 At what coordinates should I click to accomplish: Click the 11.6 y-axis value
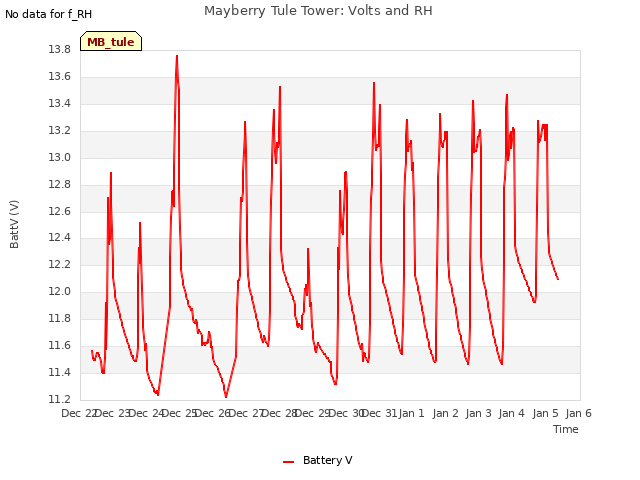pos(60,345)
